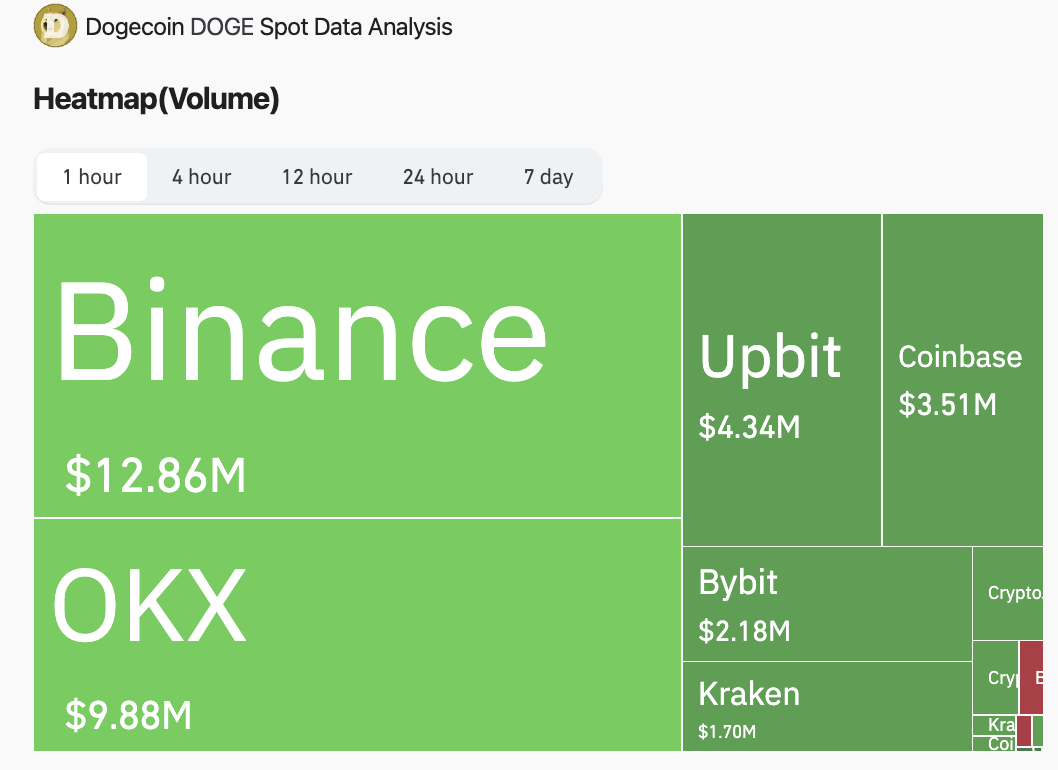Show the 7 day heatmap

pos(548,177)
